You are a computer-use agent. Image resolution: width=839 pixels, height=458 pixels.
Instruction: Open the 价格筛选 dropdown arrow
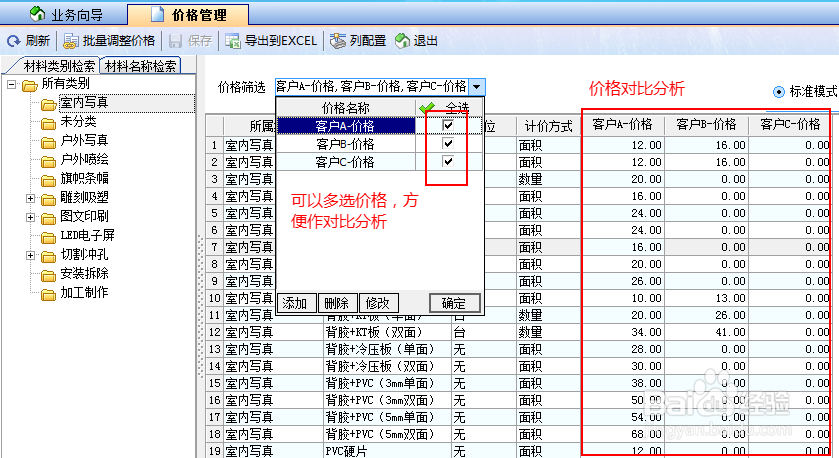pyautogui.click(x=477, y=86)
